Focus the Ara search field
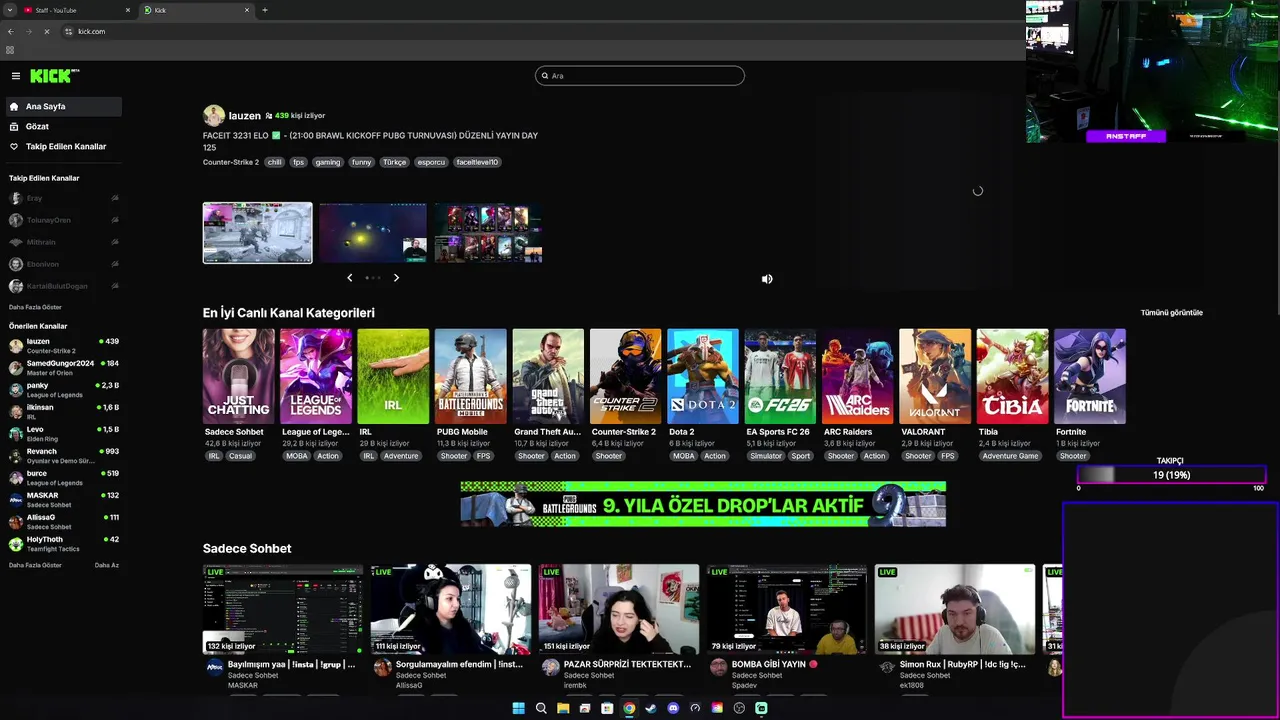 pyautogui.click(x=640, y=76)
